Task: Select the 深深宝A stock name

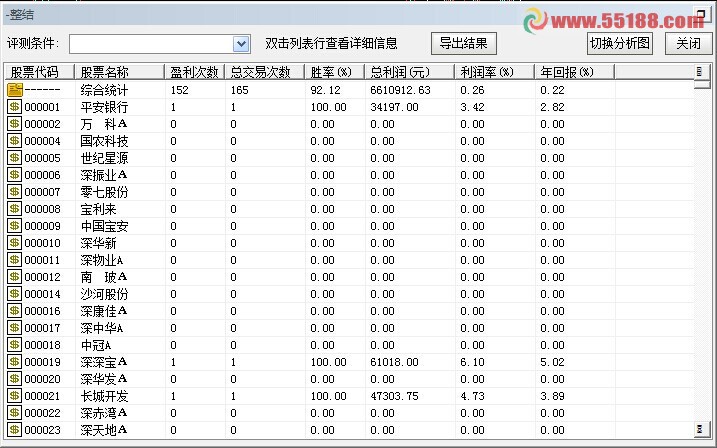Action: (x=104, y=362)
